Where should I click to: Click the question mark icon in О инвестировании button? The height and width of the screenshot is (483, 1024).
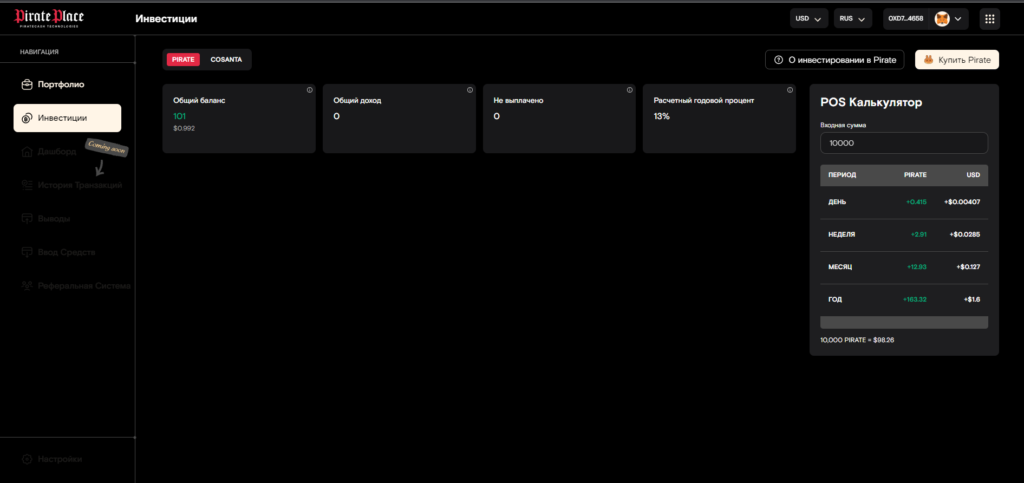click(778, 60)
